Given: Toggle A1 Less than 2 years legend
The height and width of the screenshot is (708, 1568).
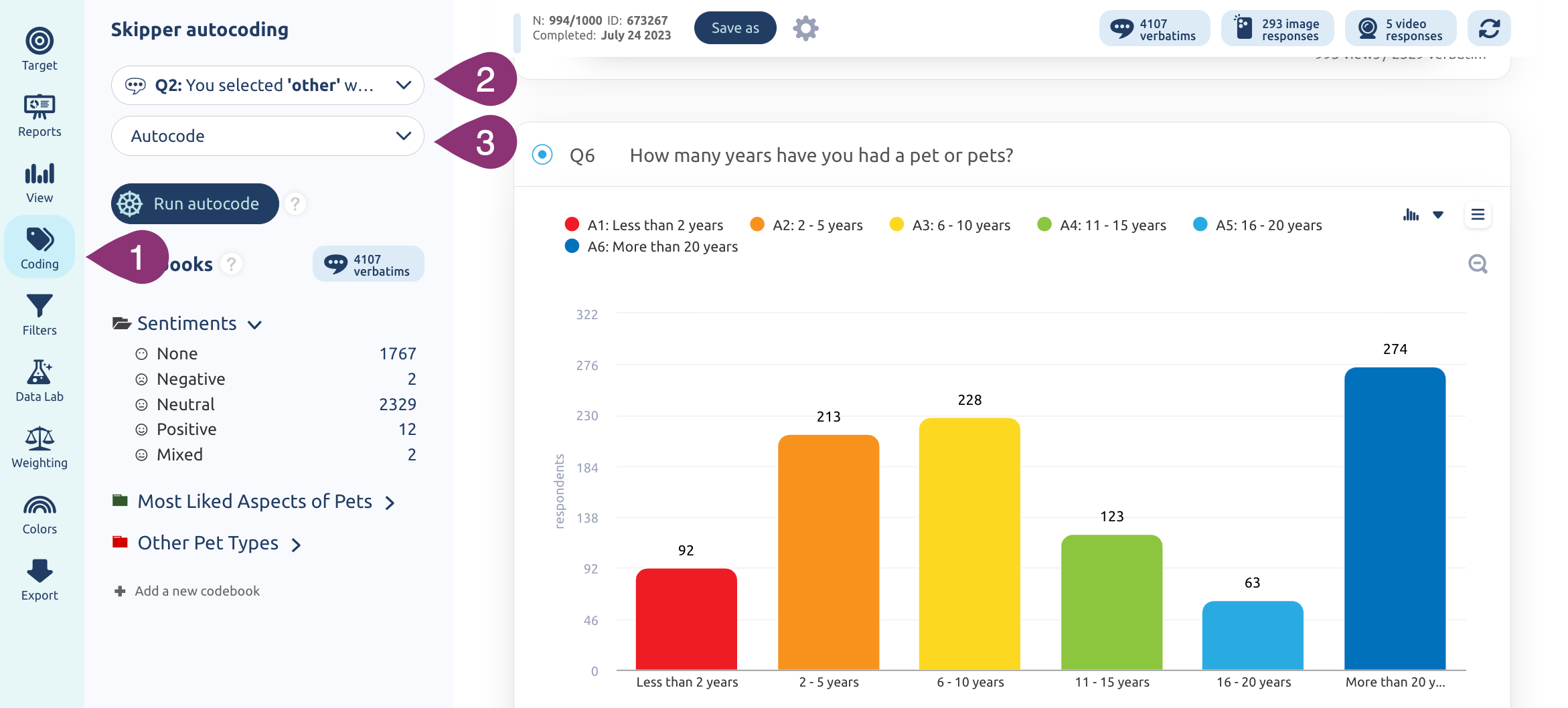Looking at the screenshot, I should [643, 225].
